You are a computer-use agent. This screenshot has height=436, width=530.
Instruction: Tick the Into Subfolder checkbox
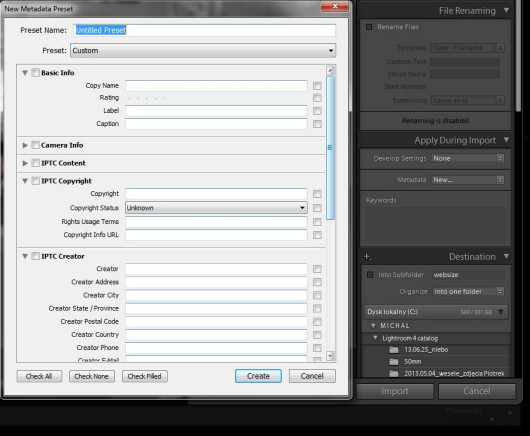point(370,274)
